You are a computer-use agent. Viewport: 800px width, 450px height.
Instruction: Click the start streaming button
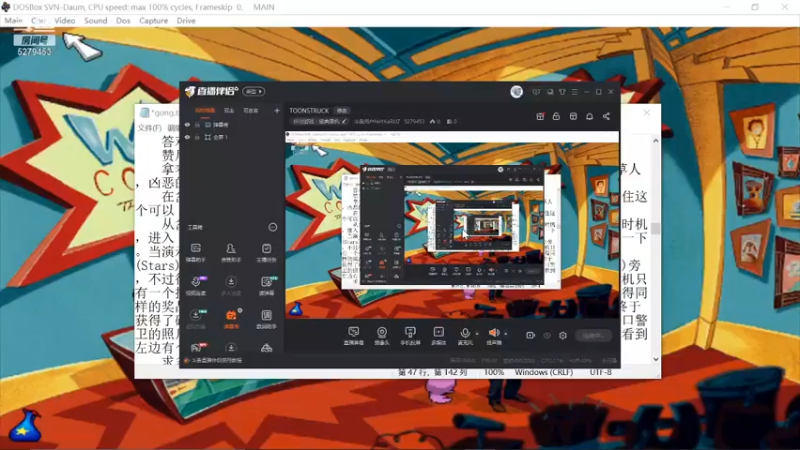click(x=593, y=335)
